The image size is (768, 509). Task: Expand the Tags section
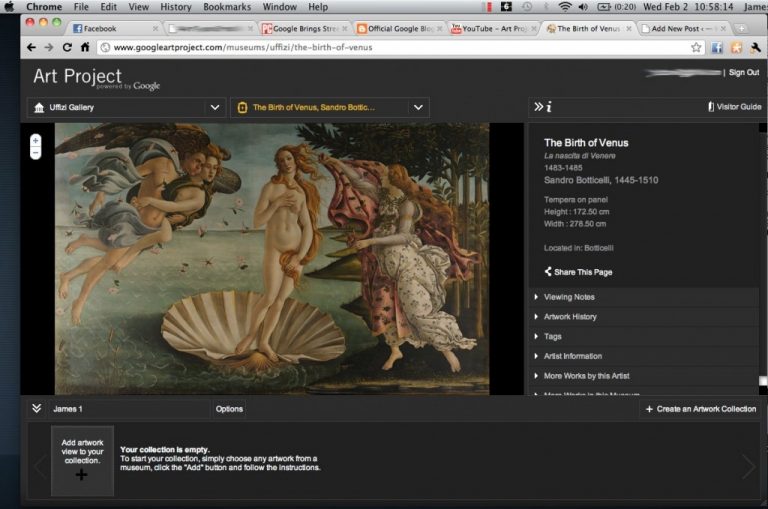(644, 336)
